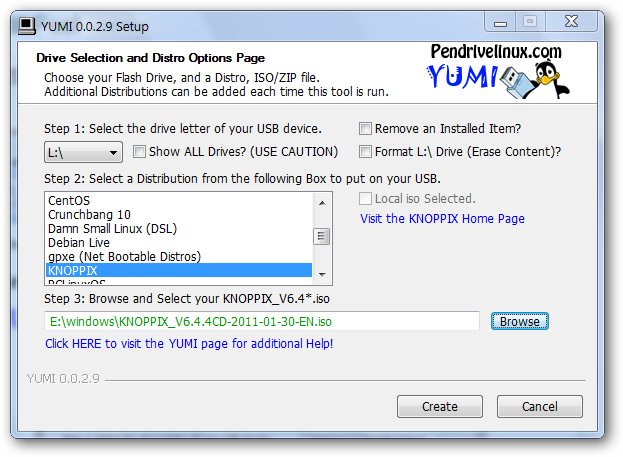Click the YUMI setup window title icon
623x457 pixels.
(x=27, y=26)
